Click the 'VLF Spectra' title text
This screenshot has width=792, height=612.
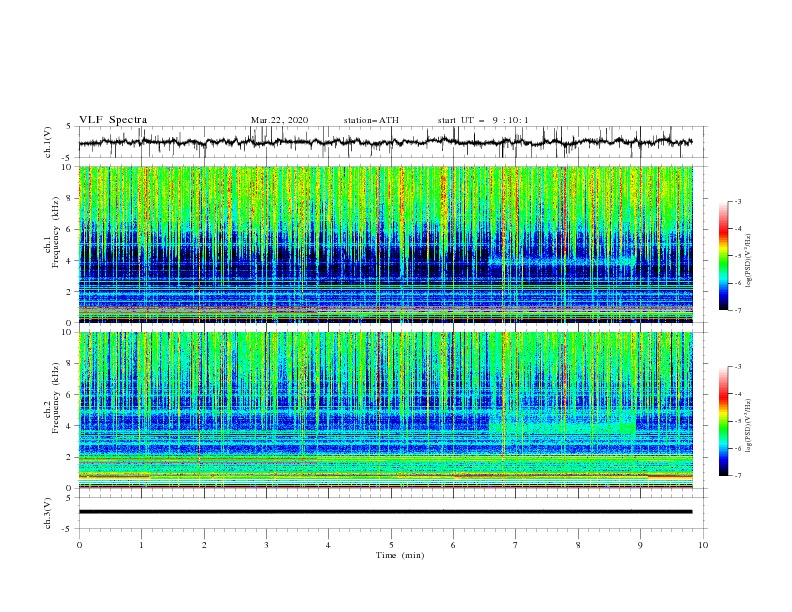coord(113,120)
